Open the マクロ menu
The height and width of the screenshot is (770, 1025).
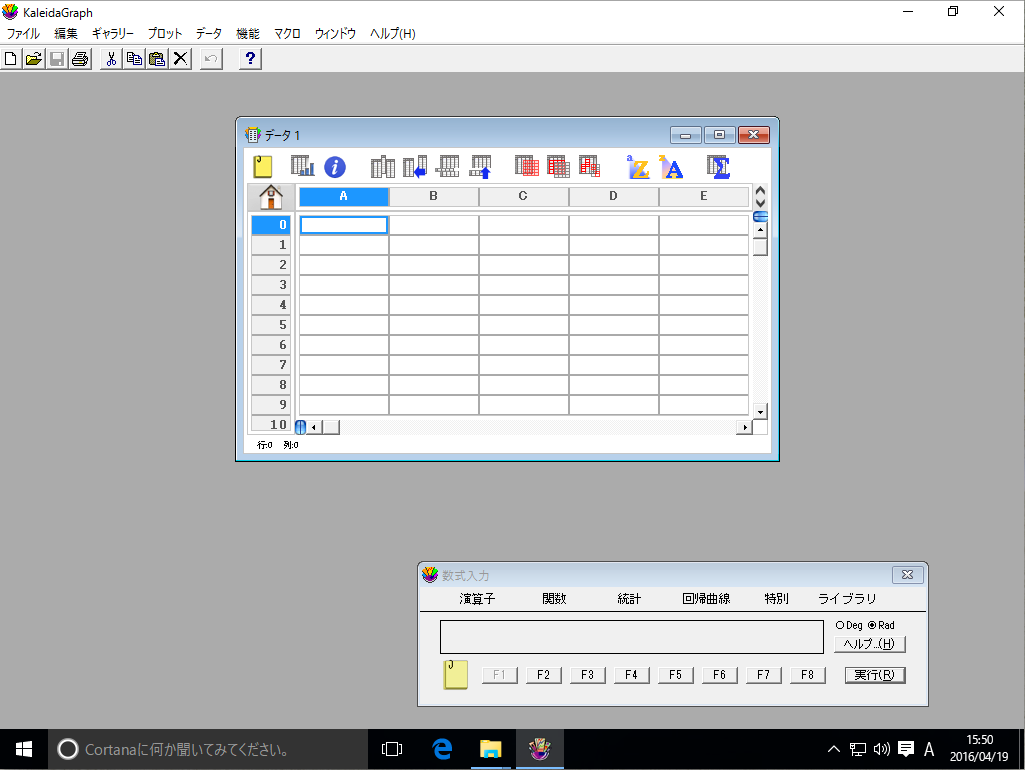click(287, 33)
